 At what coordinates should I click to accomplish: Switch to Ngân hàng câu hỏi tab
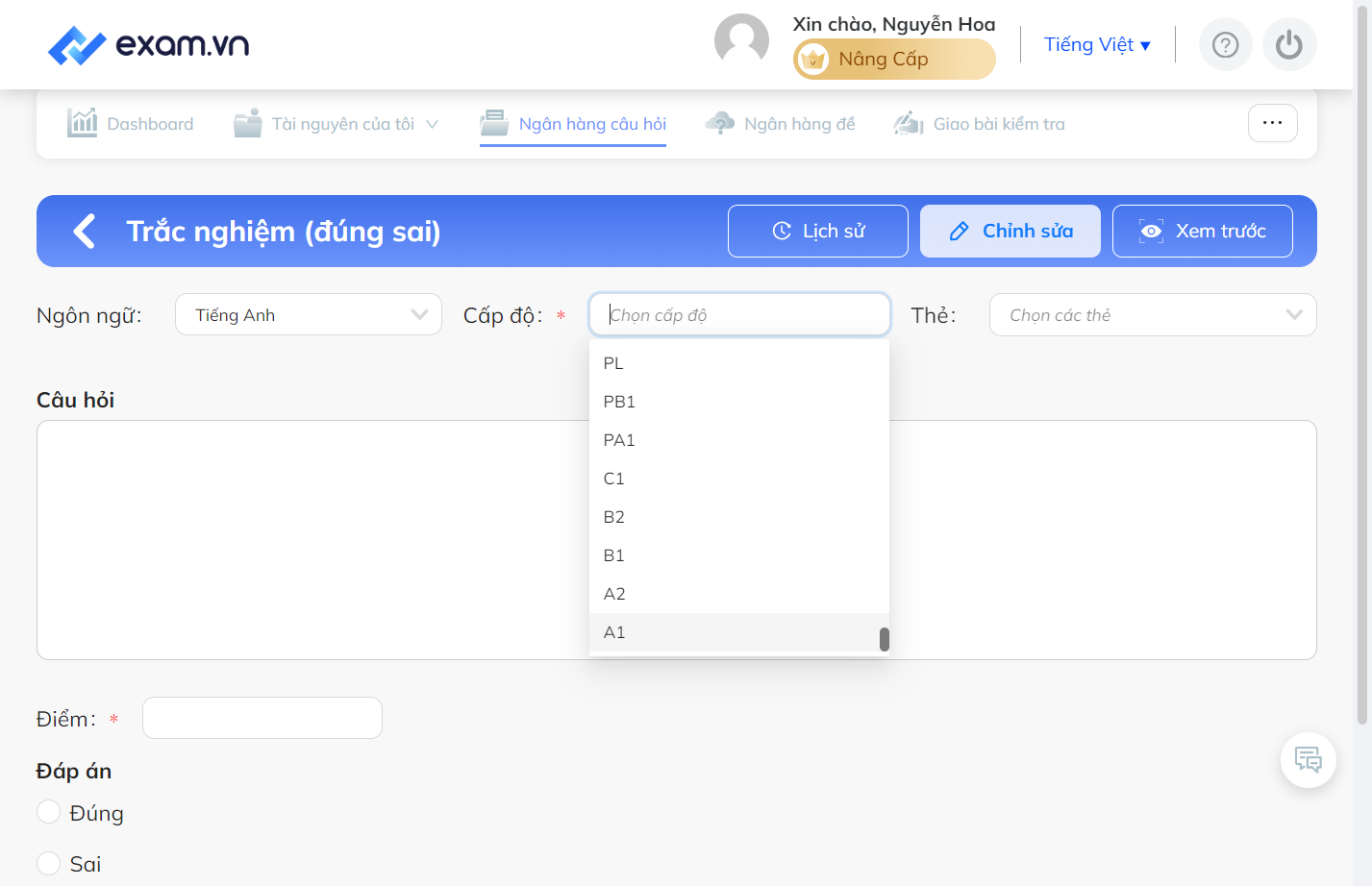(x=573, y=123)
